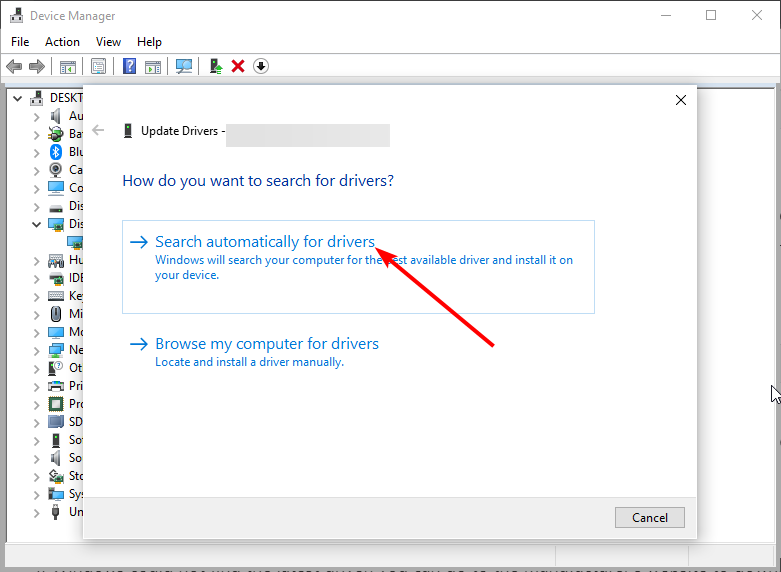Select the USB plug icon of the Un category

56,512
